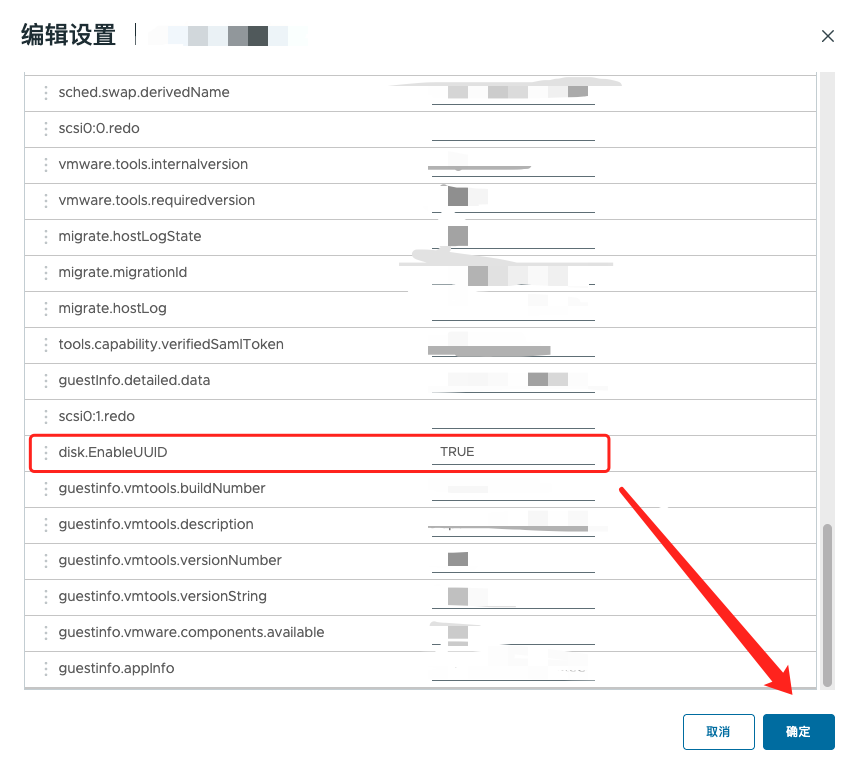Click the vmware.tools.requiredversion value field
This screenshot has height=772, width=856.
(513, 201)
